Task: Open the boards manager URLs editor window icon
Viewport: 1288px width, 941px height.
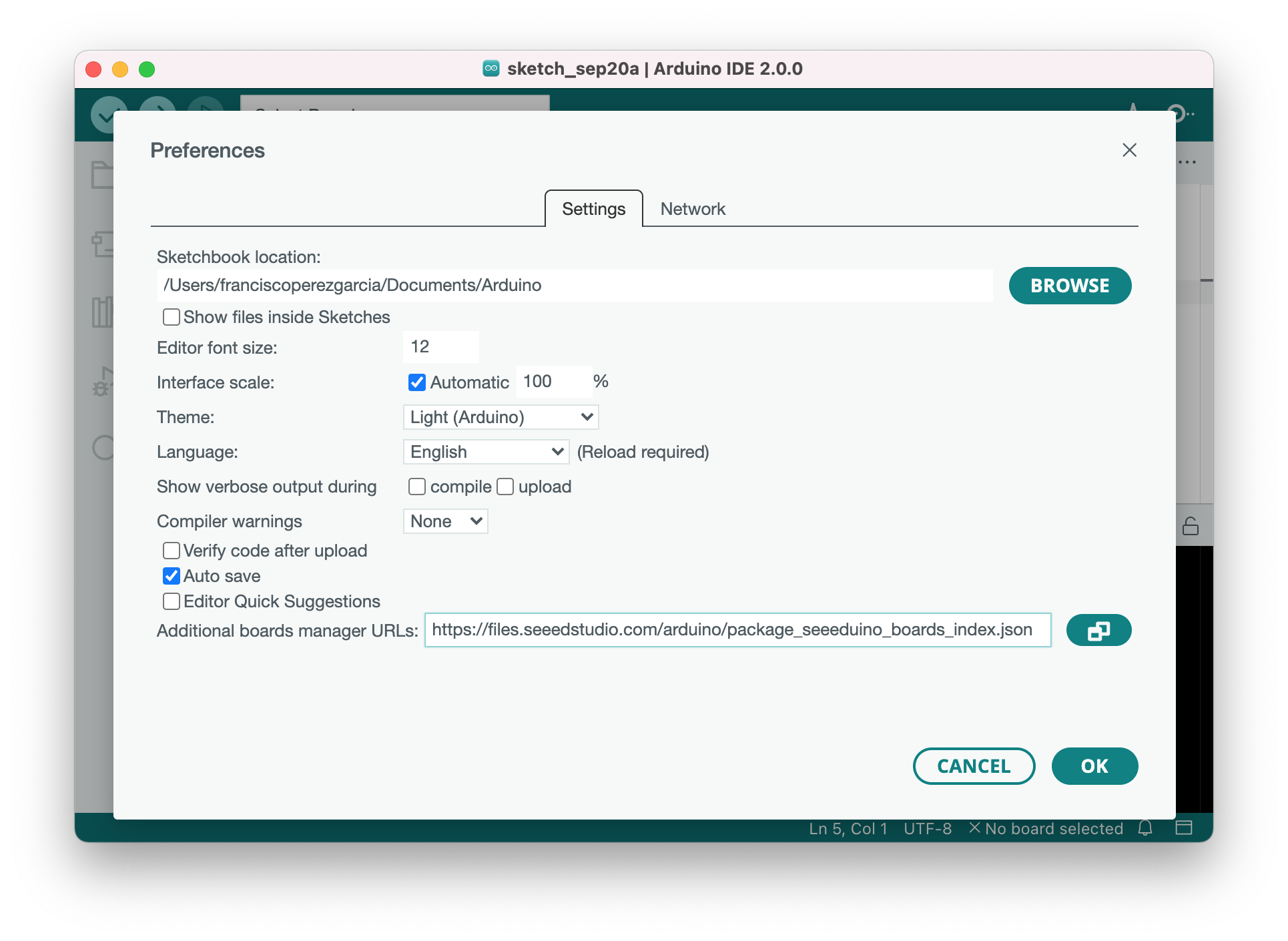Action: [x=1098, y=631]
